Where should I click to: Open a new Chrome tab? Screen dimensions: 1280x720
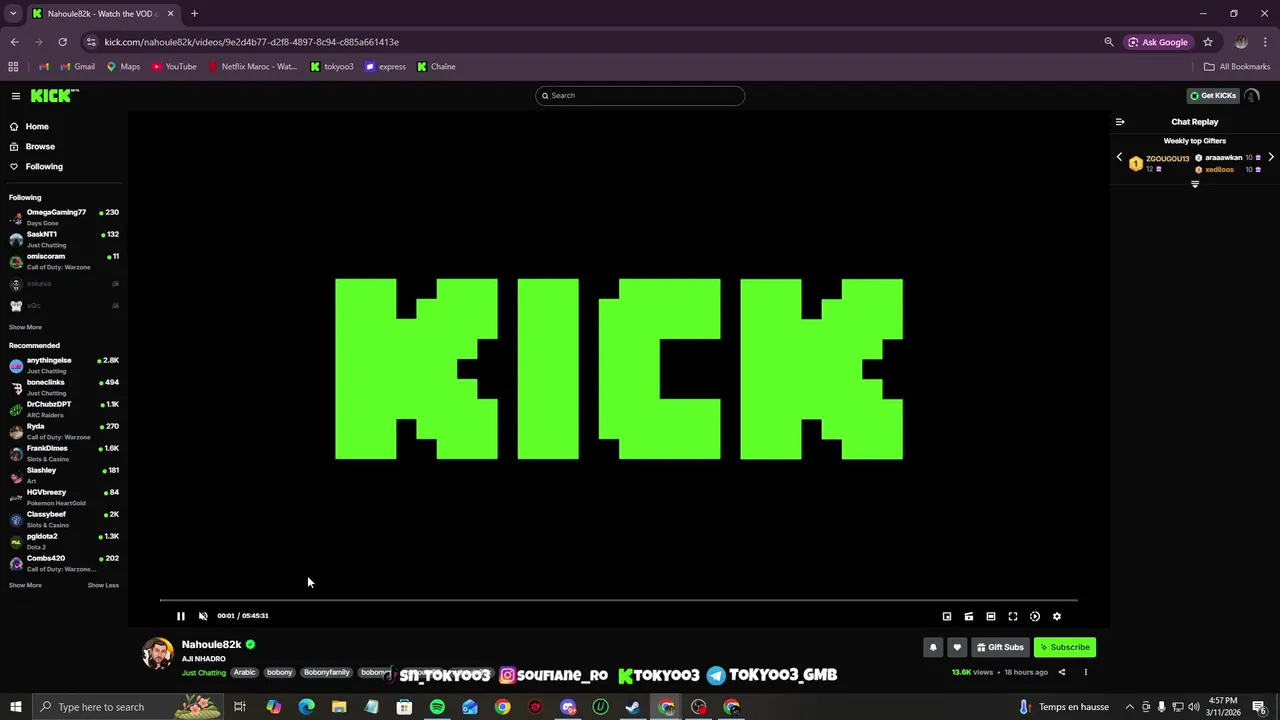194,14
